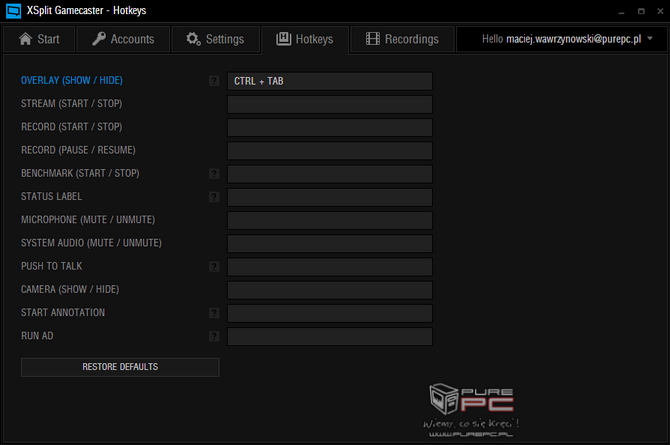Click the key icon on Accounts tab
Image resolution: width=670 pixels, height=445 pixels.
99,39
